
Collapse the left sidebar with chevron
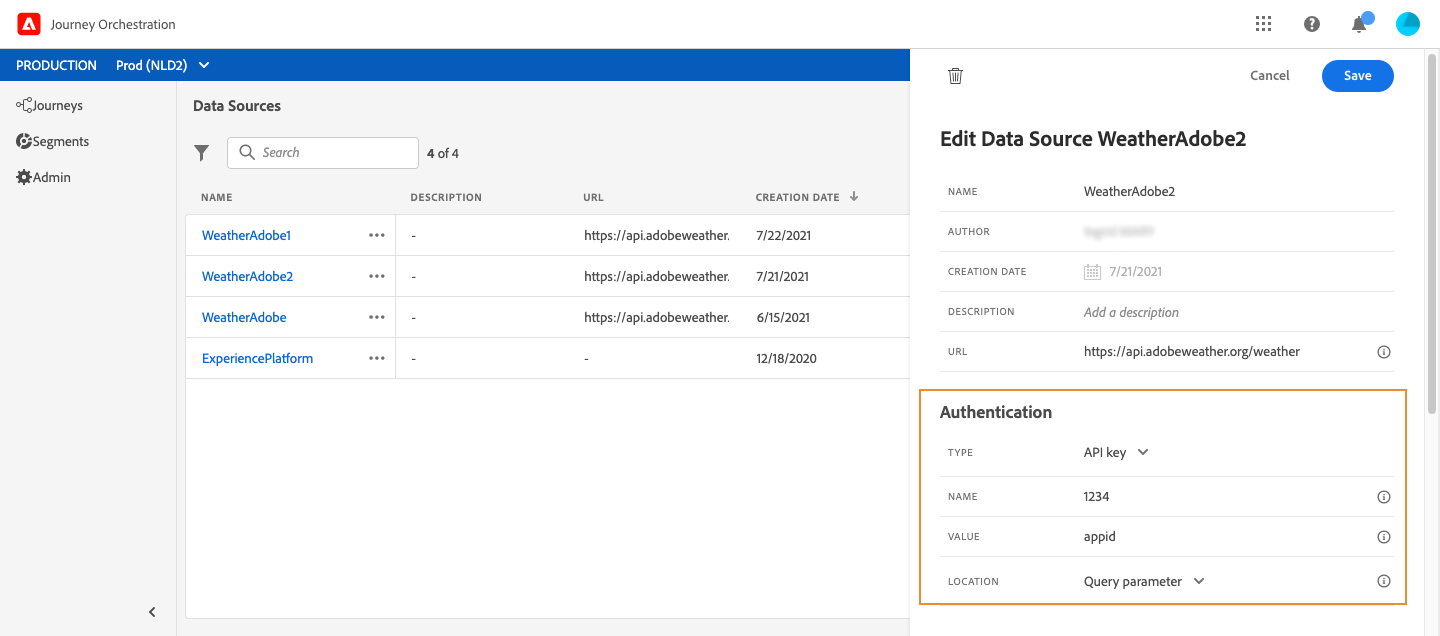[x=152, y=612]
